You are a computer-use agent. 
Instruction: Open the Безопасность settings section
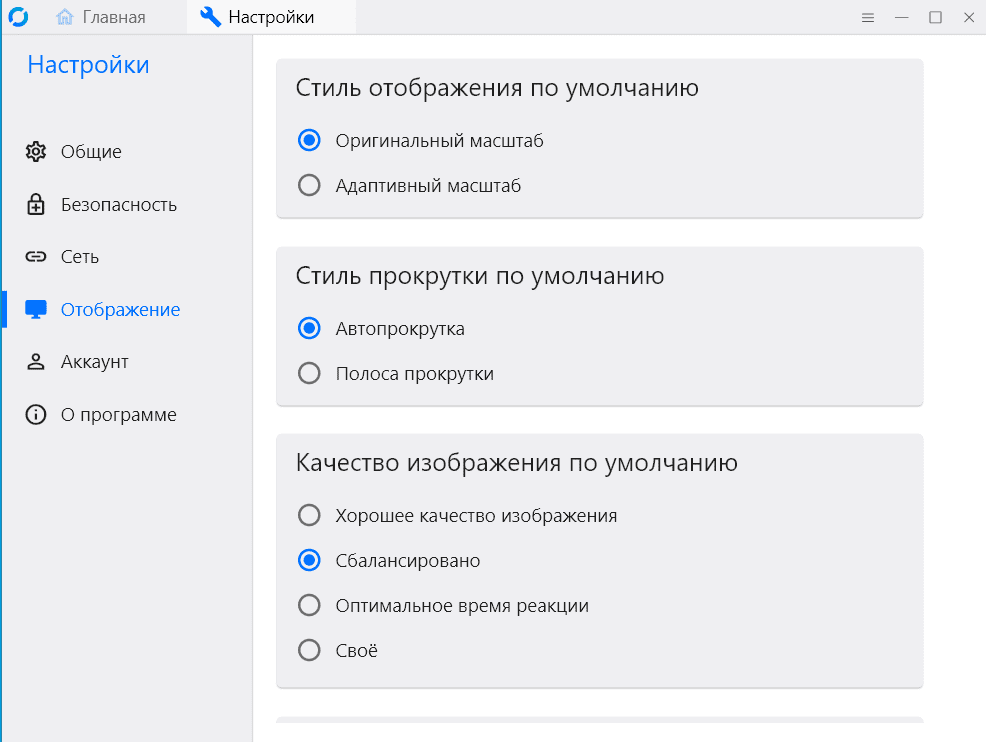(118, 205)
